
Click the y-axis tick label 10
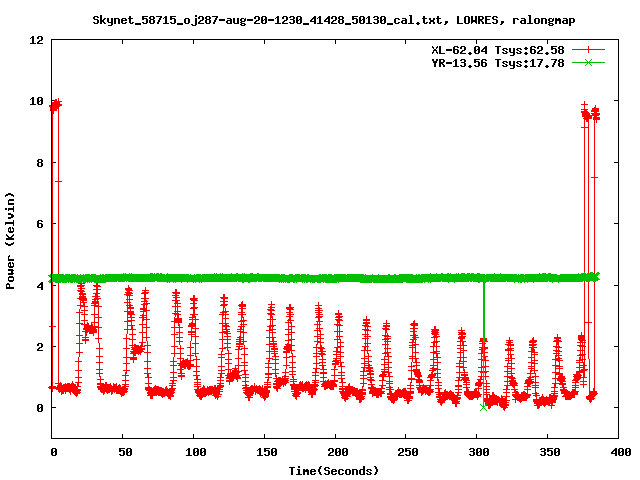tap(36, 101)
